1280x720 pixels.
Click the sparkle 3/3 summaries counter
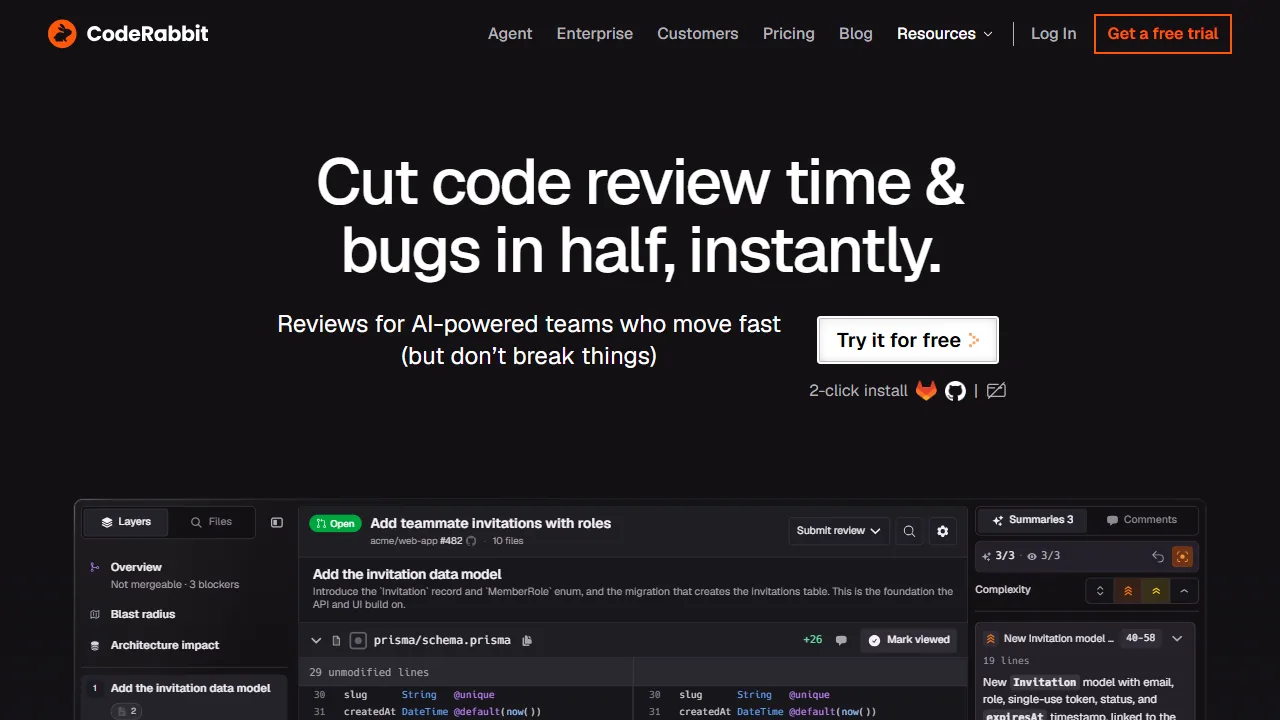click(x=998, y=556)
